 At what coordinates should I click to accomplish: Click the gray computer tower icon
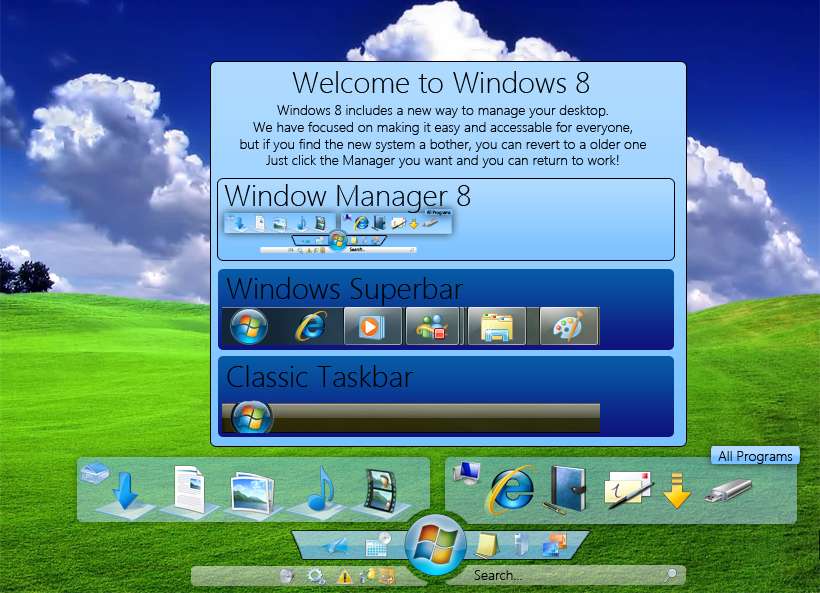tap(521, 545)
